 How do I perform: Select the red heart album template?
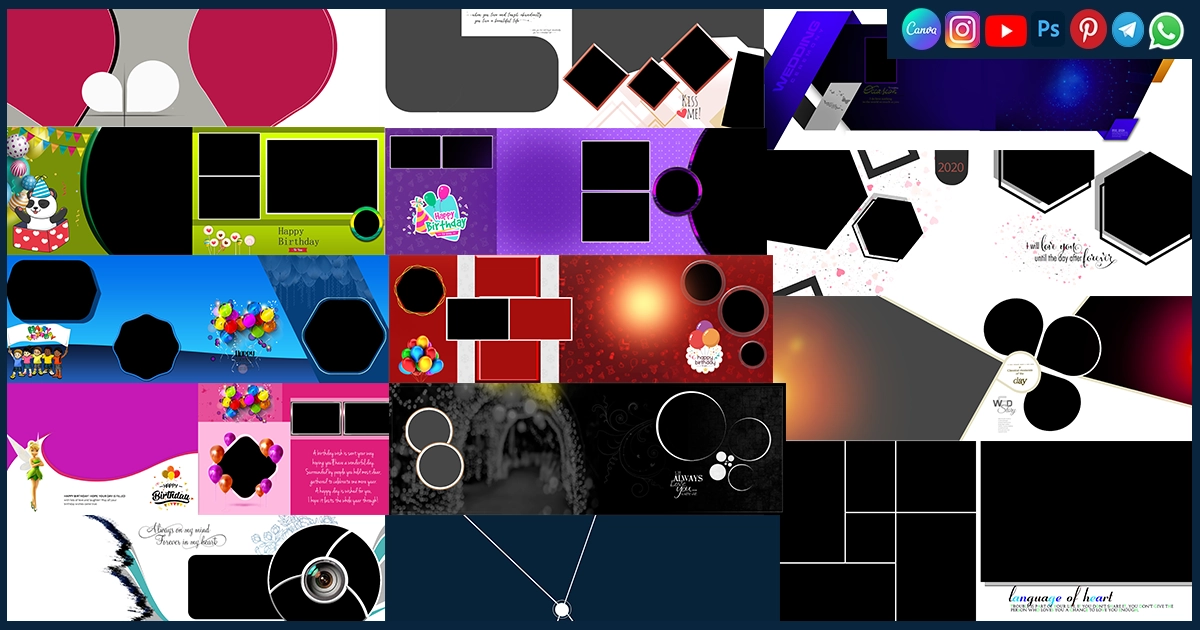point(195,68)
